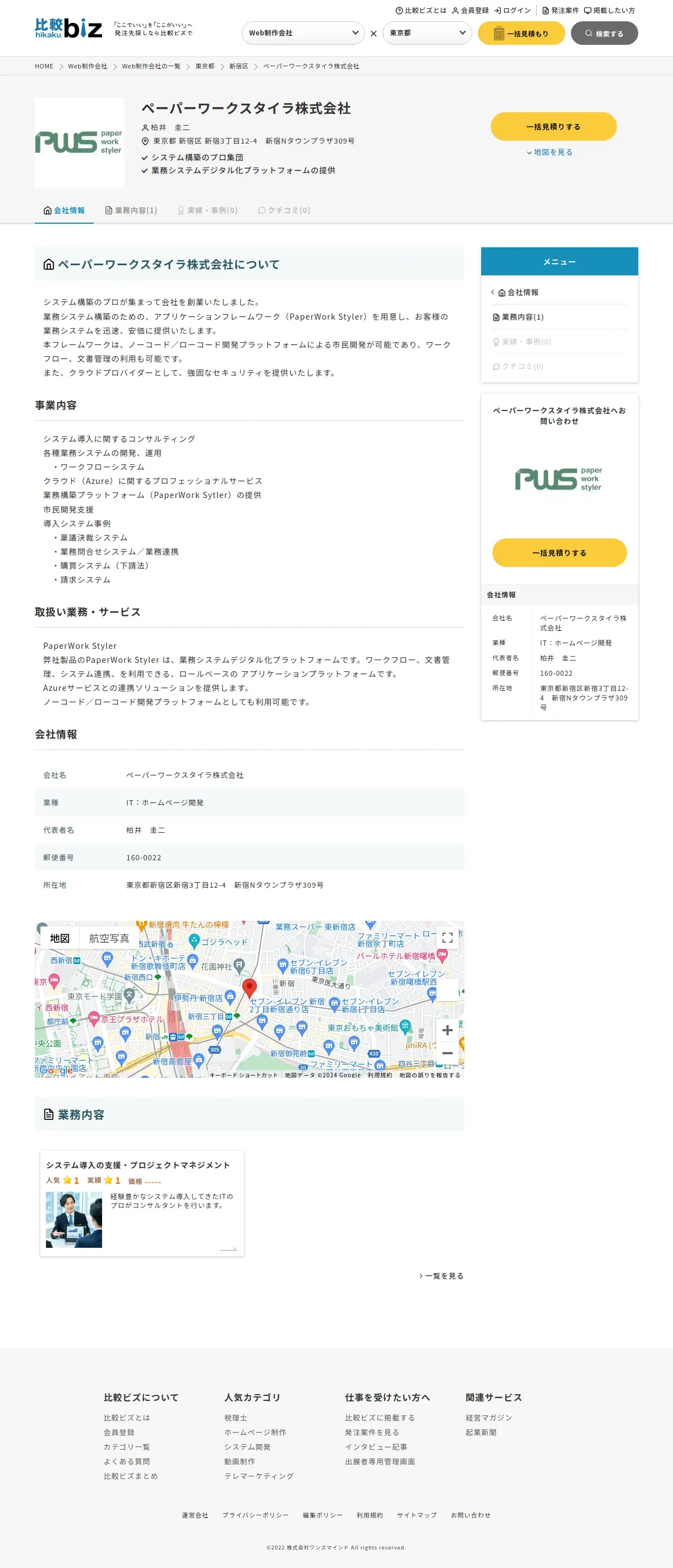Click the 新宿区 breadcrumb
Viewport: 673px width, 1568px height.
[238, 66]
